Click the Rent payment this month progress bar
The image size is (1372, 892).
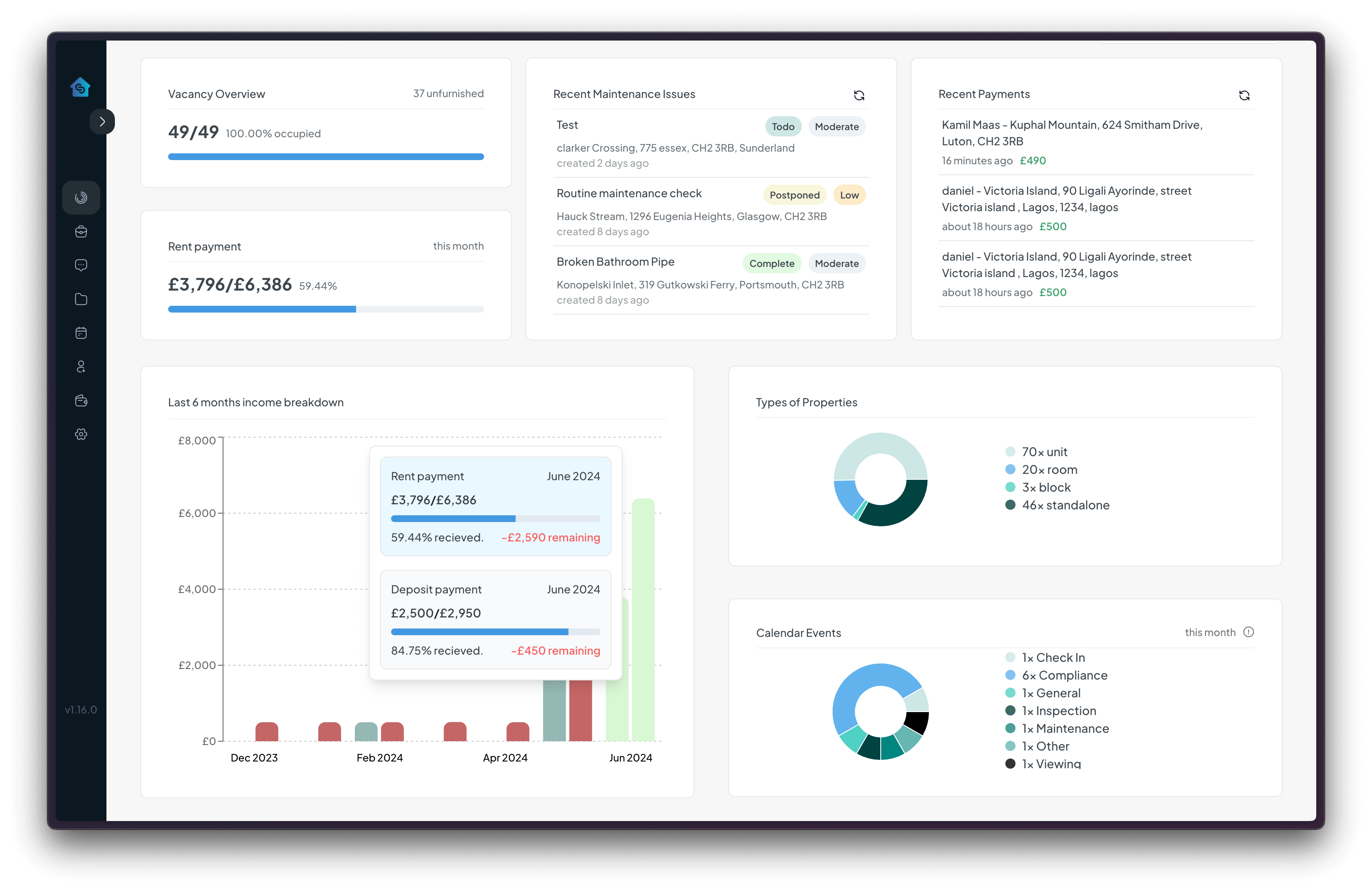point(326,310)
